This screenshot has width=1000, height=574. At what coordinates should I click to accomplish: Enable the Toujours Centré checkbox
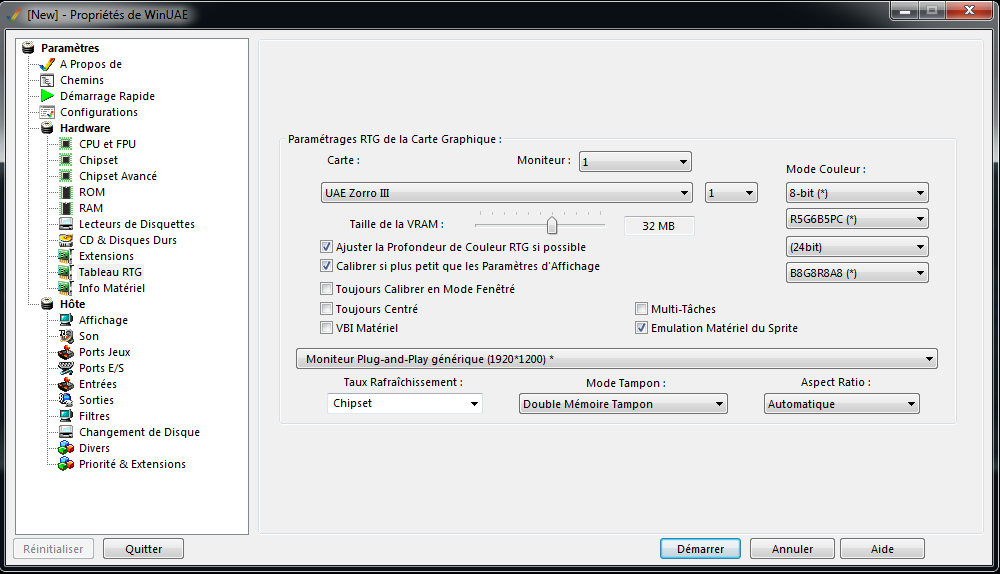[x=327, y=309]
